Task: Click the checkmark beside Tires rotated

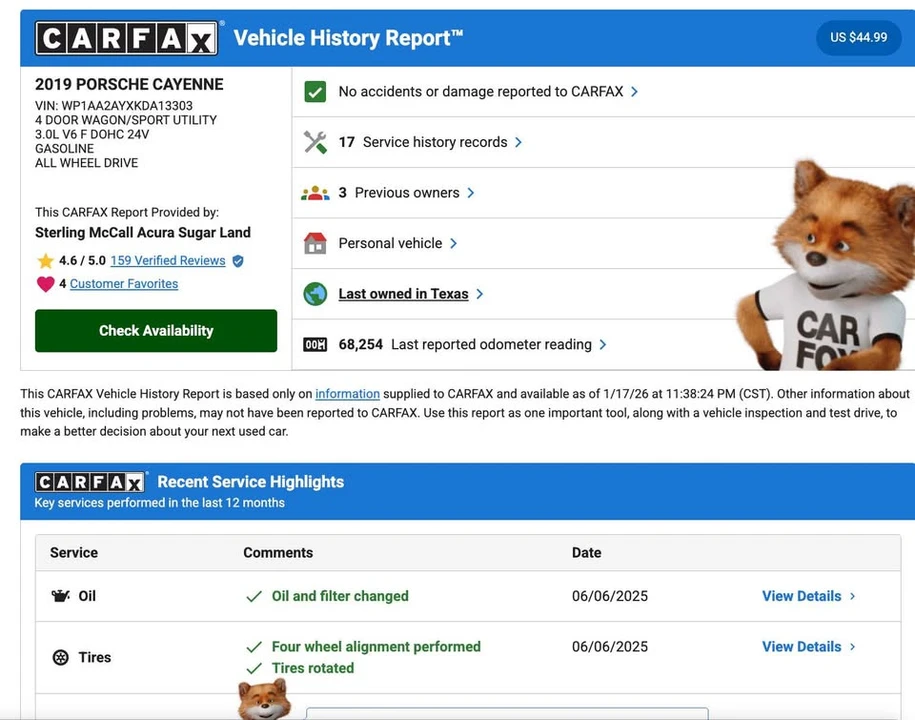Action: point(254,669)
